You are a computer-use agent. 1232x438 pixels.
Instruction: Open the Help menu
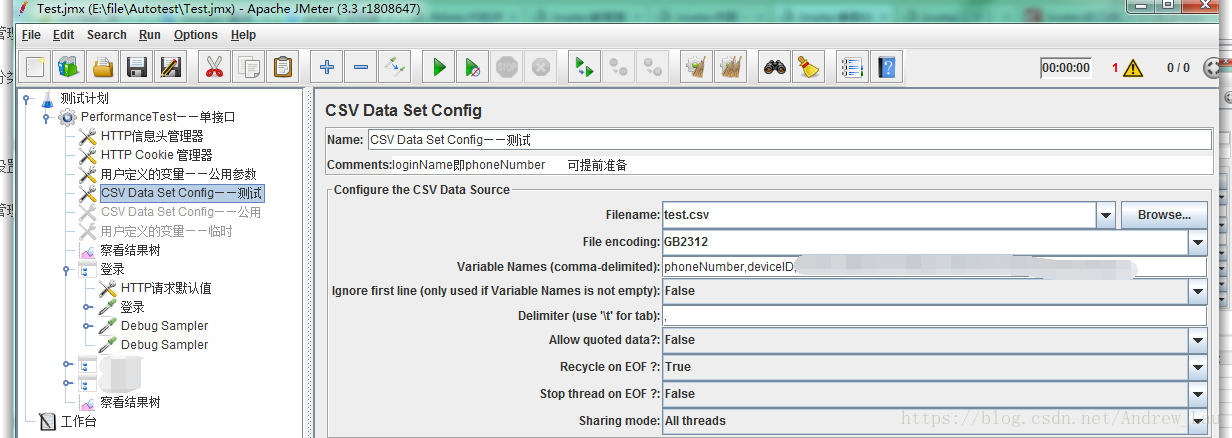pos(243,34)
